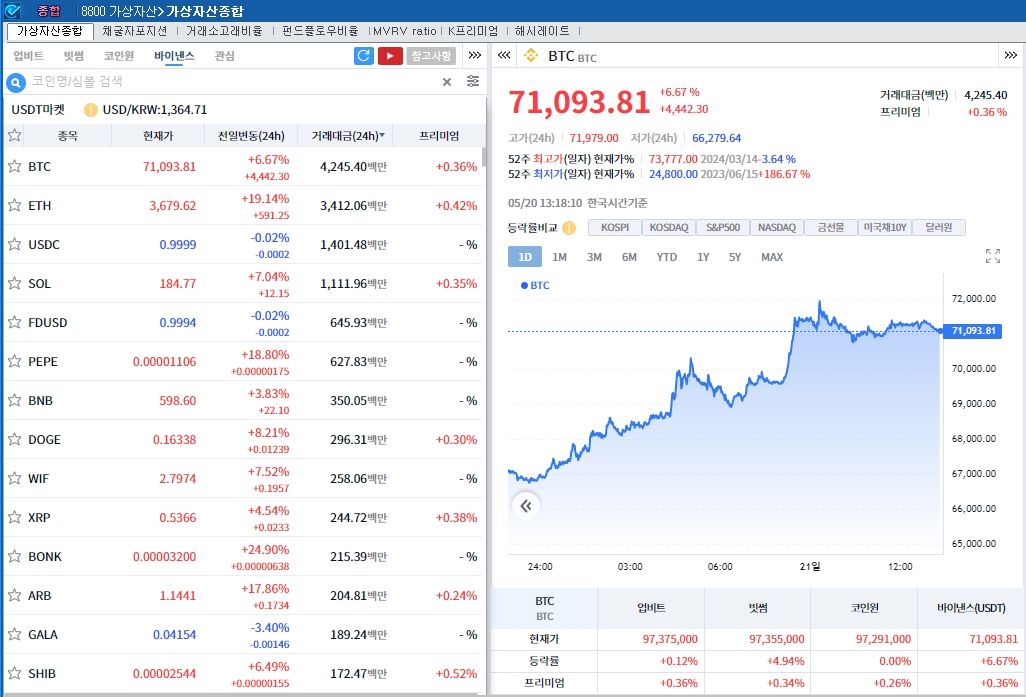This screenshot has width=1026, height=697.
Task: Open the K프리미엄 tab
Action: click(x=473, y=31)
